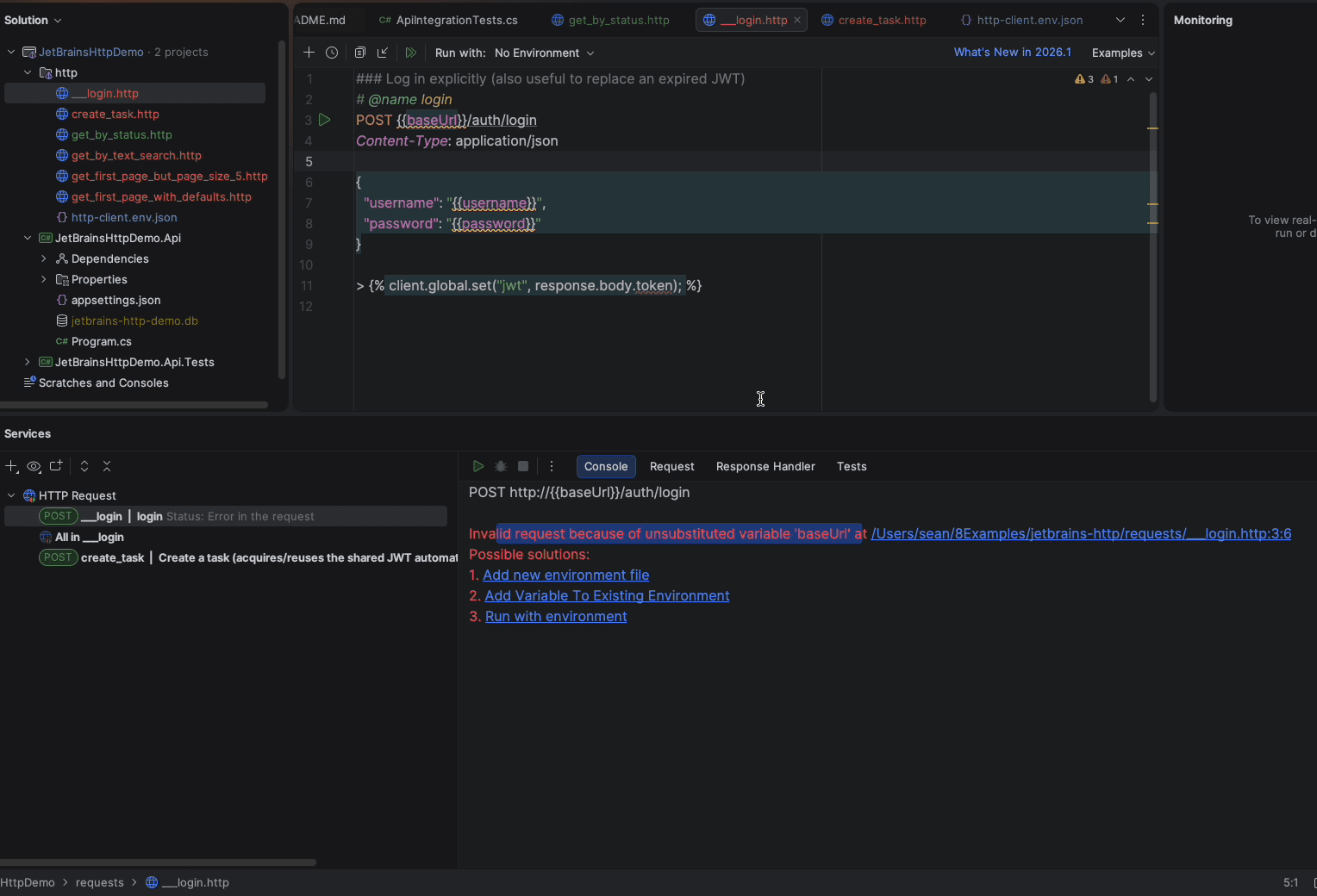Toggle Services view options eye icon
The width and height of the screenshot is (1317, 896).
34,466
